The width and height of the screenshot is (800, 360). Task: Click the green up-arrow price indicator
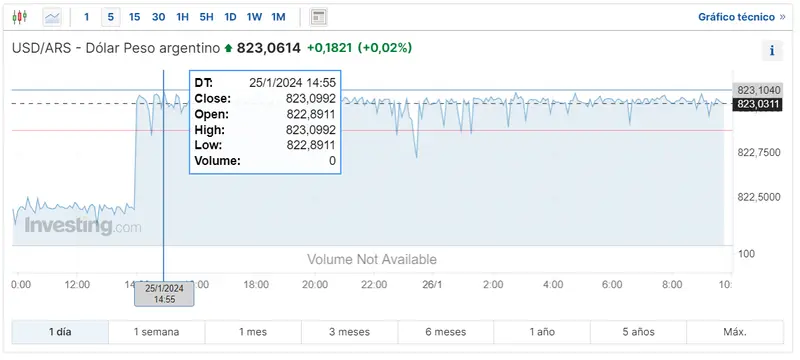pyautogui.click(x=228, y=48)
